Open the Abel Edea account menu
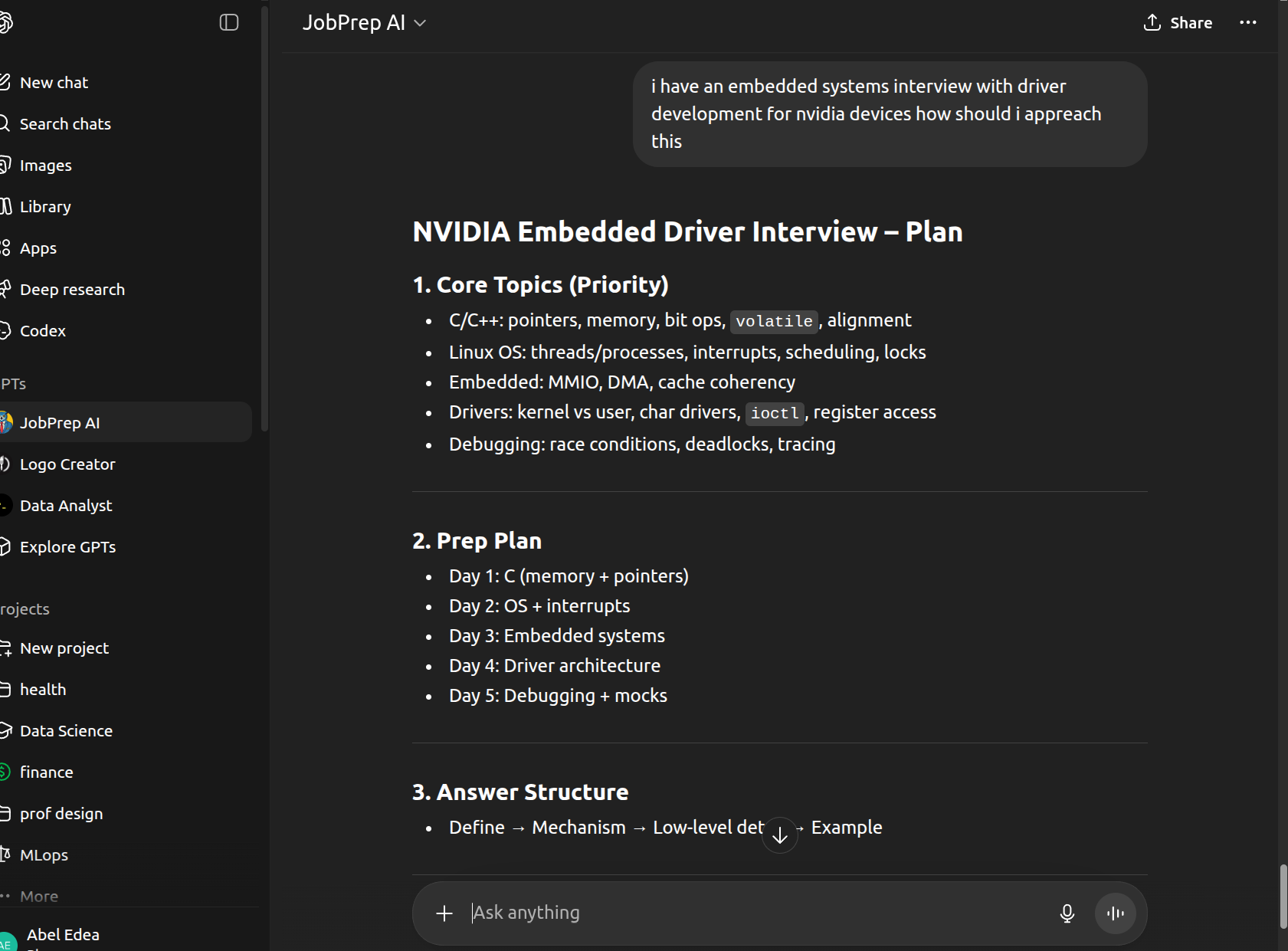This screenshot has height=951, width=1288. 63,935
